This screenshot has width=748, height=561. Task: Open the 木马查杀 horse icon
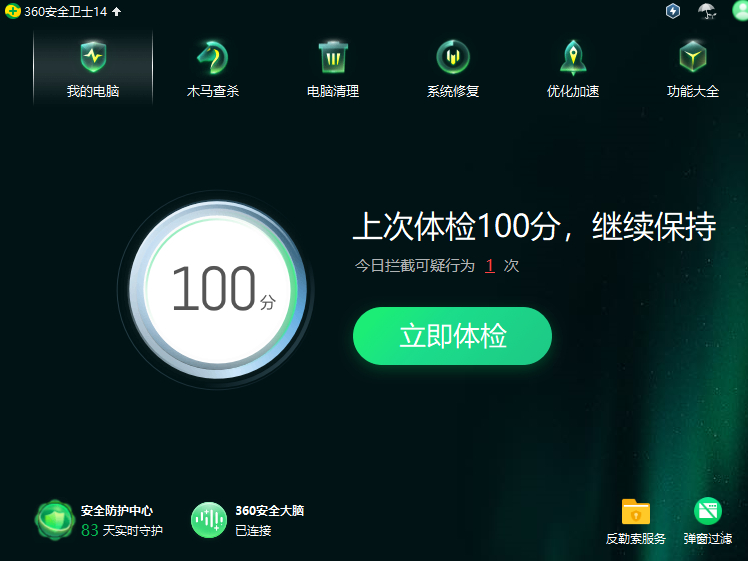pos(213,57)
